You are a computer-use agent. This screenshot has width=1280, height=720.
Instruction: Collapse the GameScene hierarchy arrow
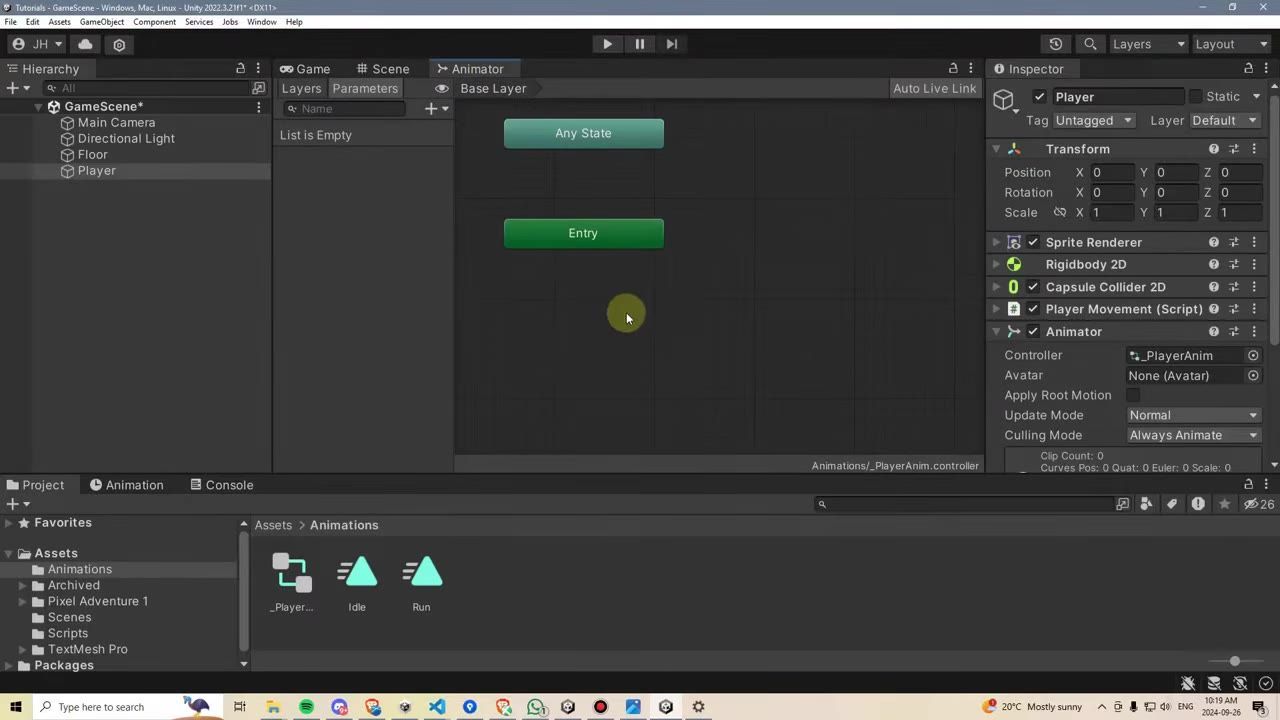point(39,107)
